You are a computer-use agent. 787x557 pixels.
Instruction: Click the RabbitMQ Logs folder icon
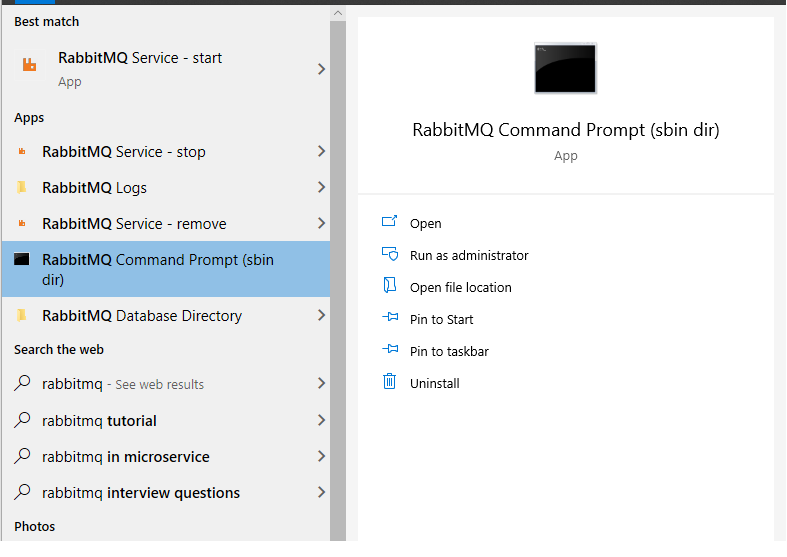(x=22, y=187)
